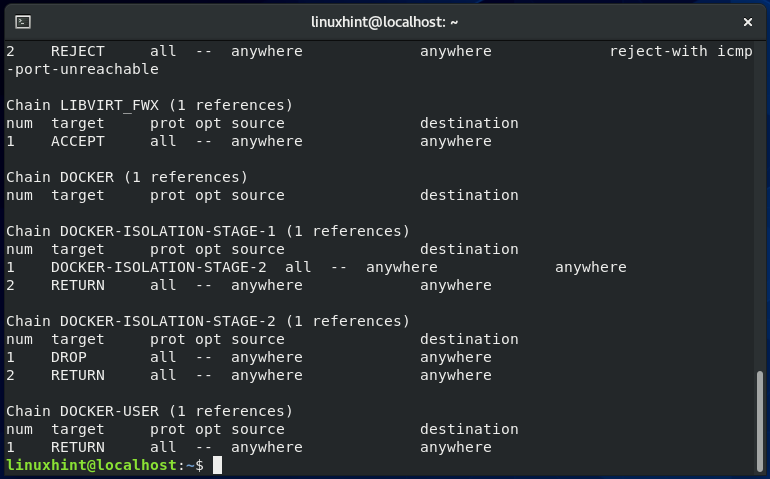This screenshot has height=479, width=770.
Task: Click the terminal icon in the title bar
Action: pos(23,22)
